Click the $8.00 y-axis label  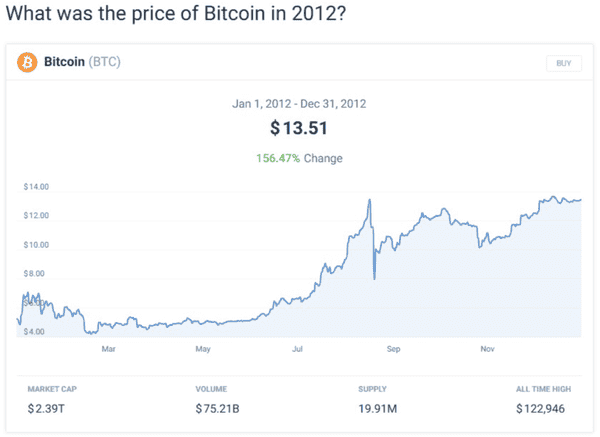[35, 273]
